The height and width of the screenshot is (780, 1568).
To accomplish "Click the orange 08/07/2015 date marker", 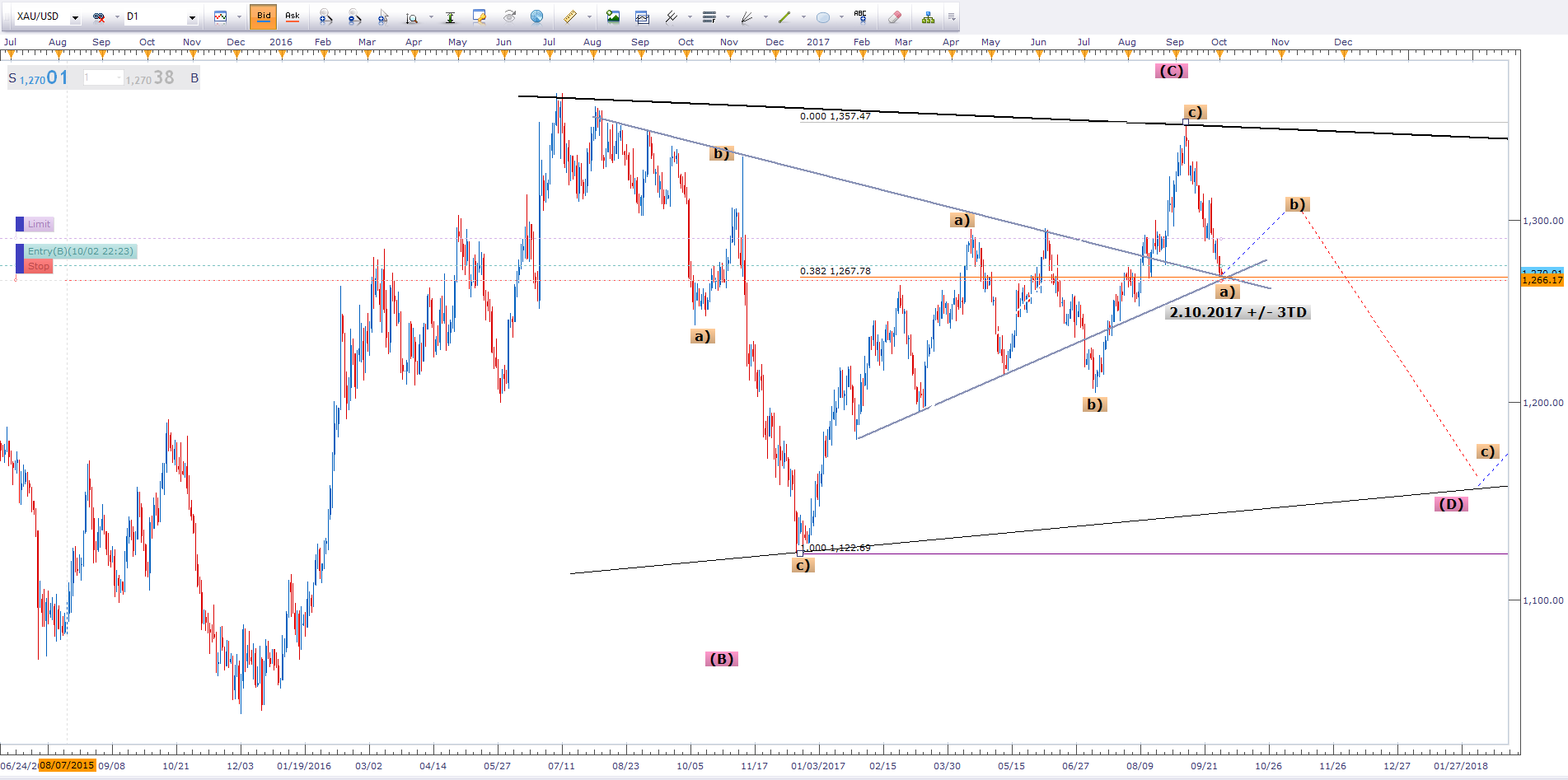I will 68,765.
